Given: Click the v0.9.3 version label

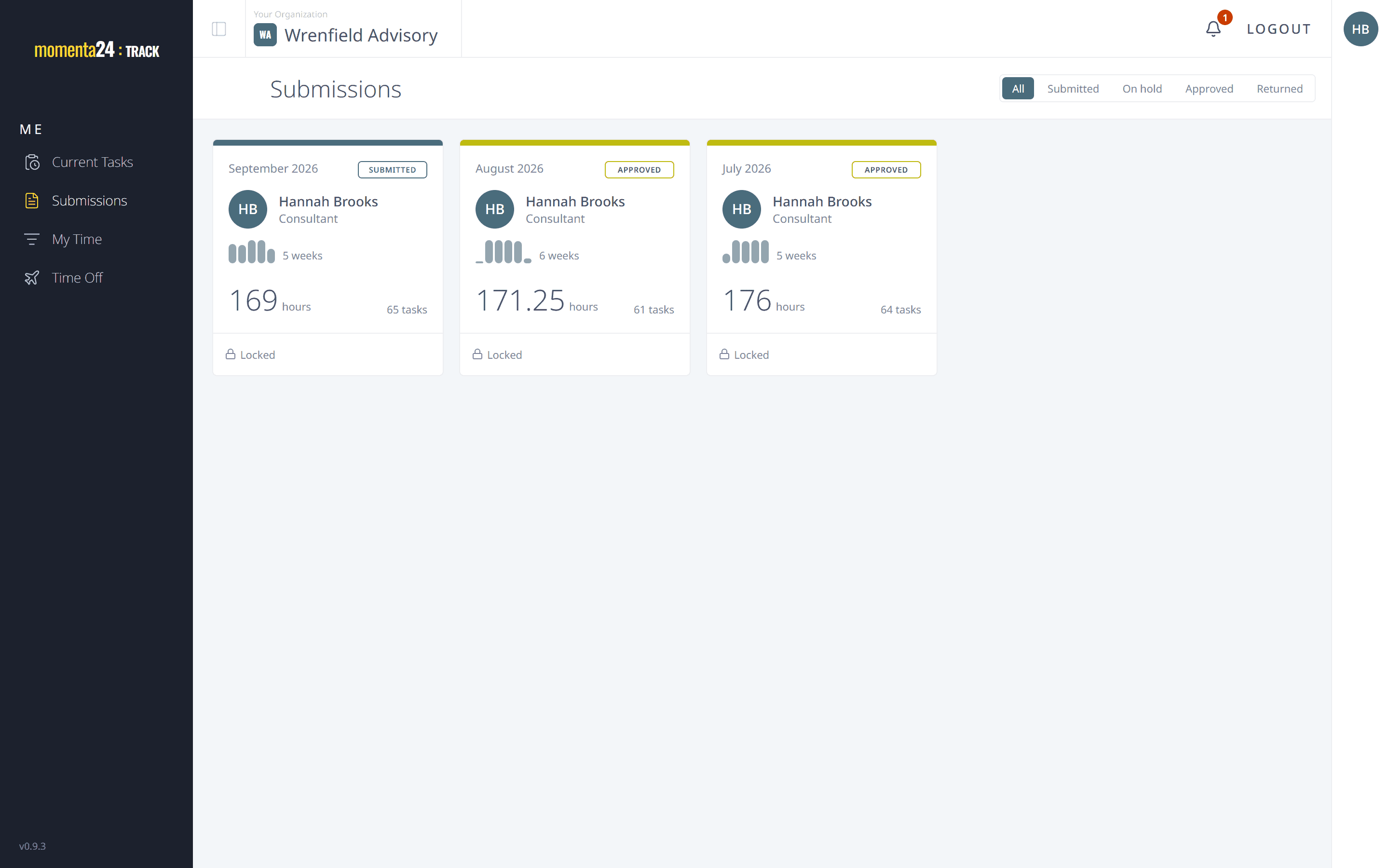Looking at the screenshot, I should (32, 846).
